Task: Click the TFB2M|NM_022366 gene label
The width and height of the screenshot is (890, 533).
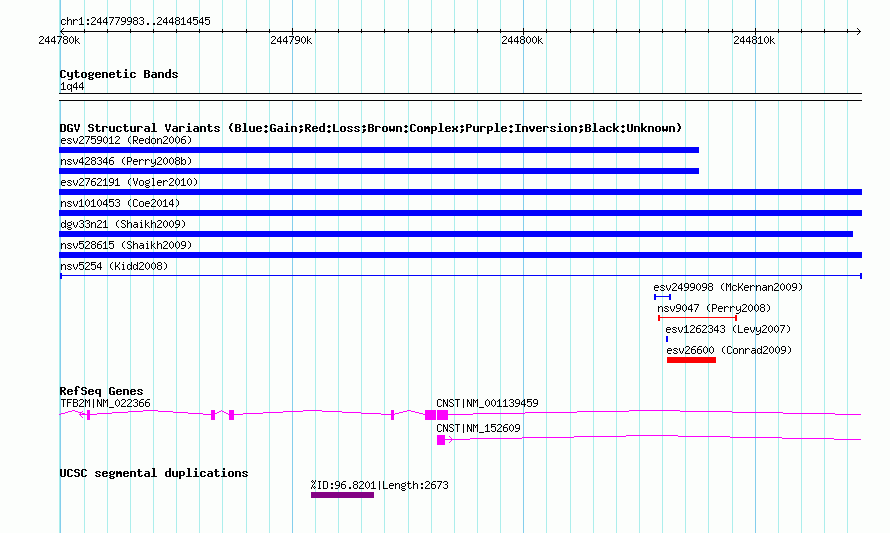Action: click(106, 403)
